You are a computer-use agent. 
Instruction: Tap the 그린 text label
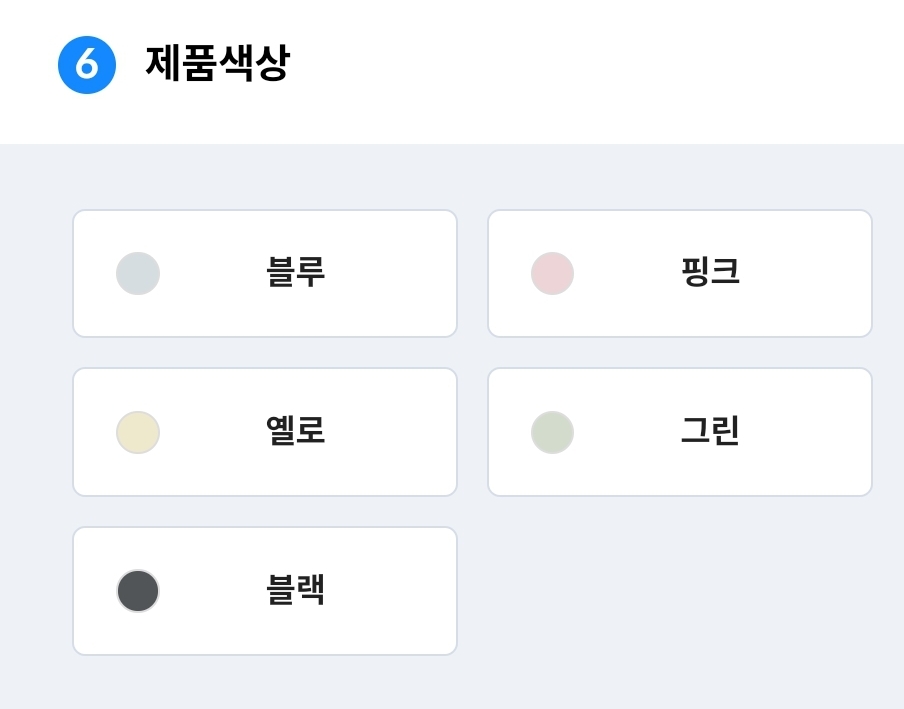(710, 430)
